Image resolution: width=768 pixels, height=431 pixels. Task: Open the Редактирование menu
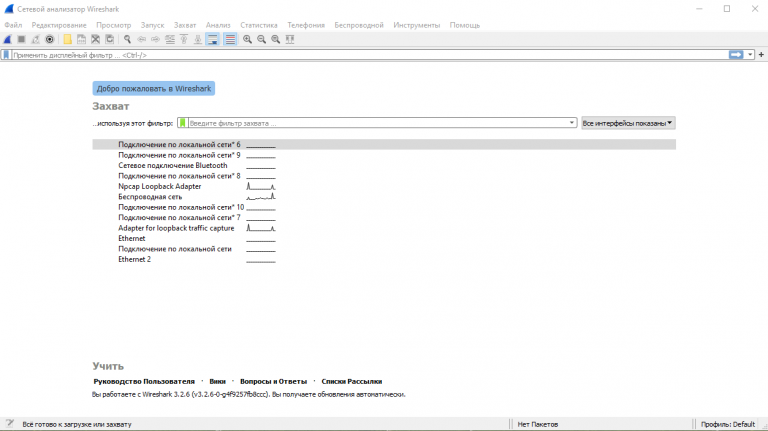[59, 25]
